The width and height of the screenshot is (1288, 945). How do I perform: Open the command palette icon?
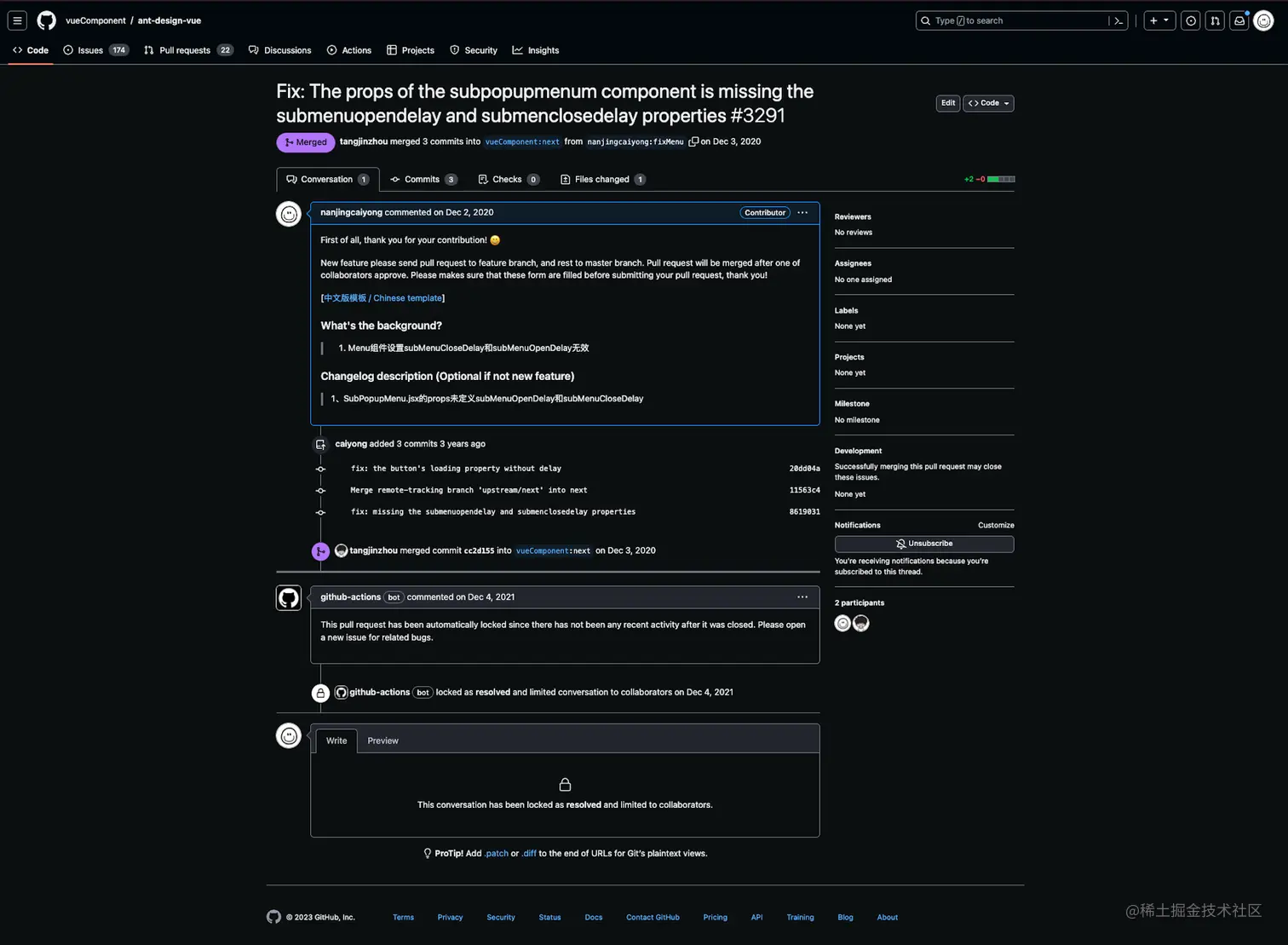pyautogui.click(x=1118, y=20)
